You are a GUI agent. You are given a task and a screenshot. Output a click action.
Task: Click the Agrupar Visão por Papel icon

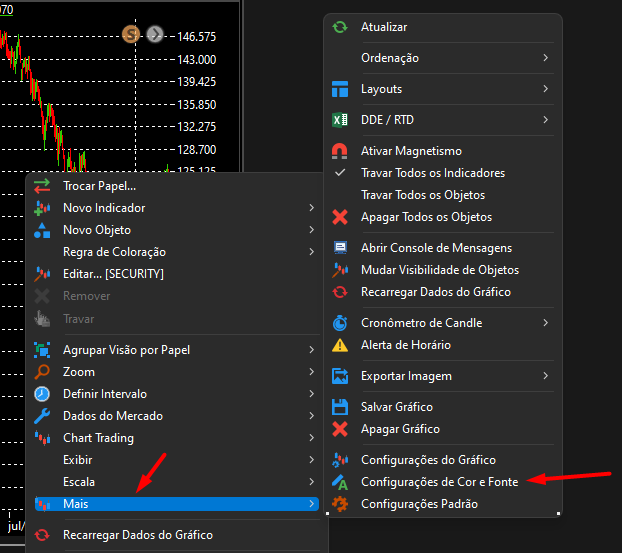click(x=42, y=350)
